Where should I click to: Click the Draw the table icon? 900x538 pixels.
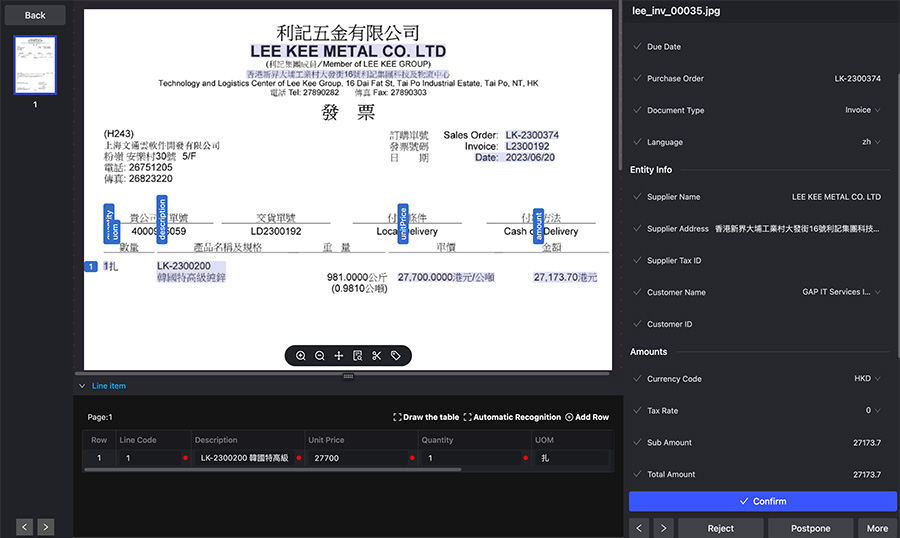(x=397, y=417)
